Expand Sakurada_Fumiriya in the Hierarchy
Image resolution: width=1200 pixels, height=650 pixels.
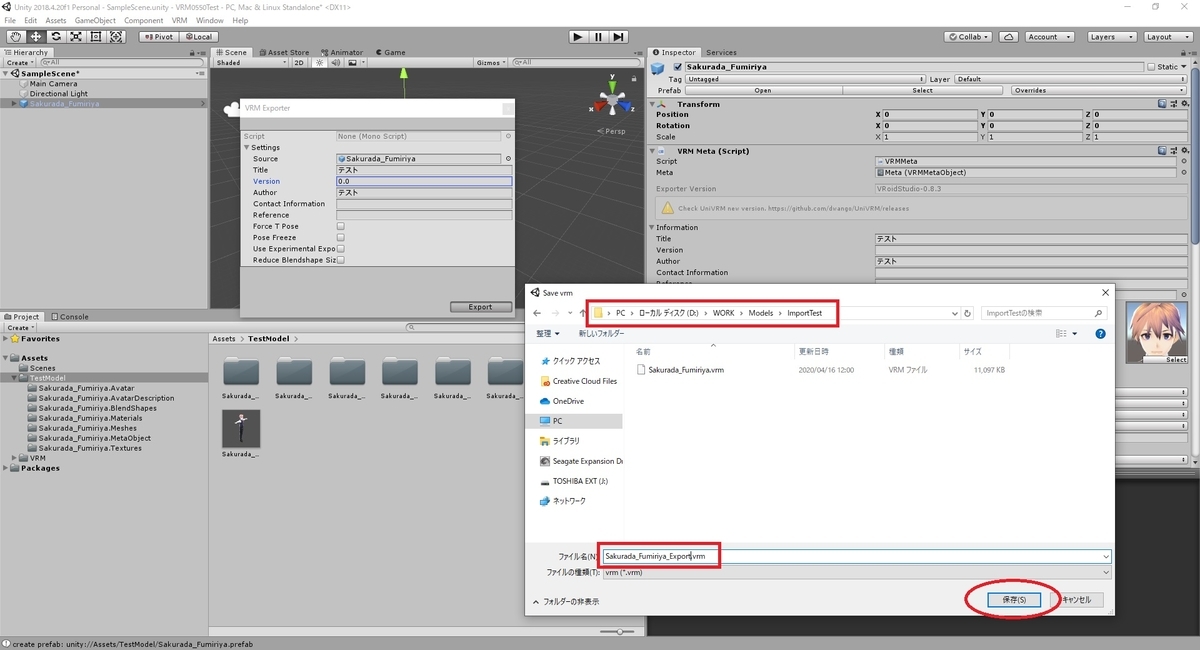coord(14,104)
